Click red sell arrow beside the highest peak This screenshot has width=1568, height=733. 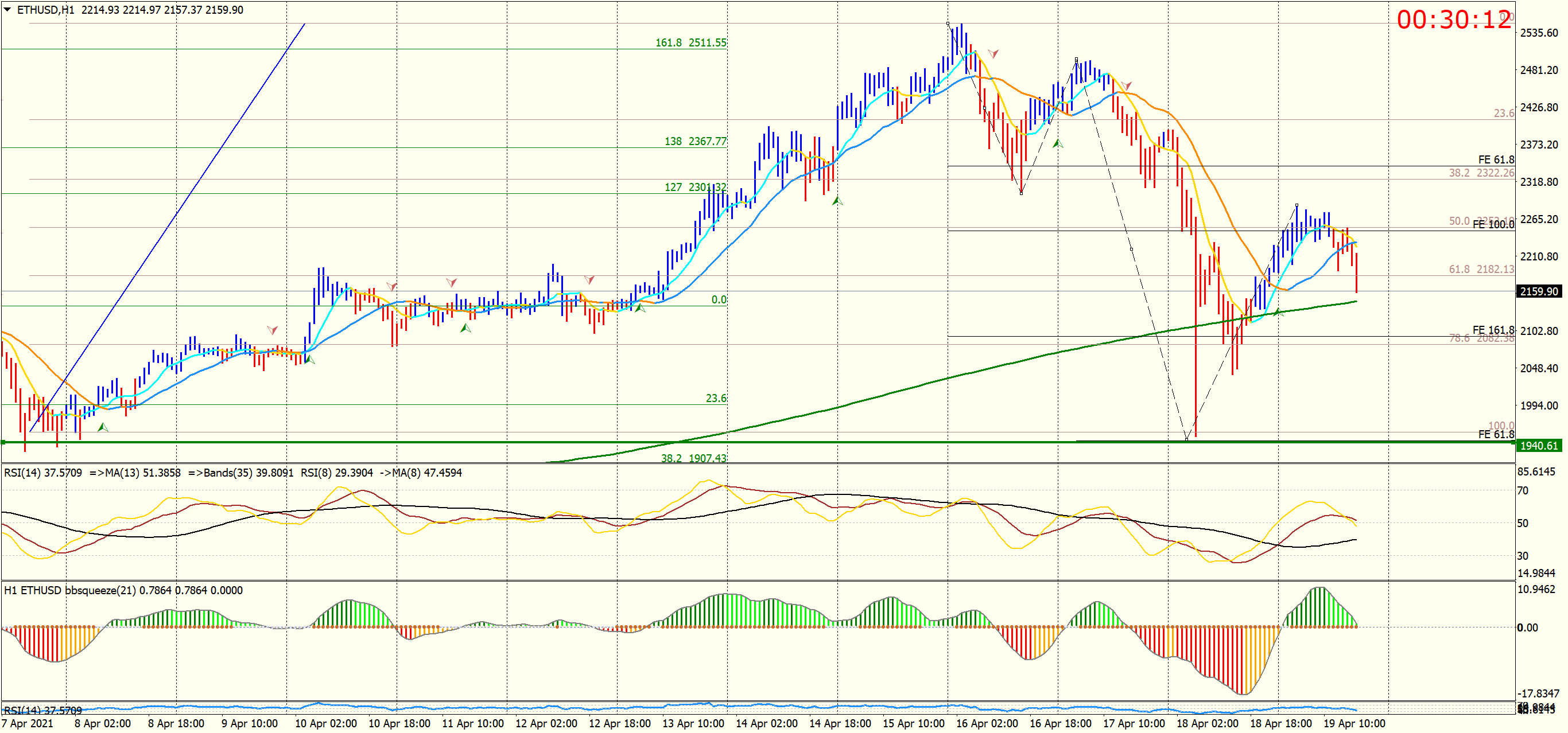point(993,53)
